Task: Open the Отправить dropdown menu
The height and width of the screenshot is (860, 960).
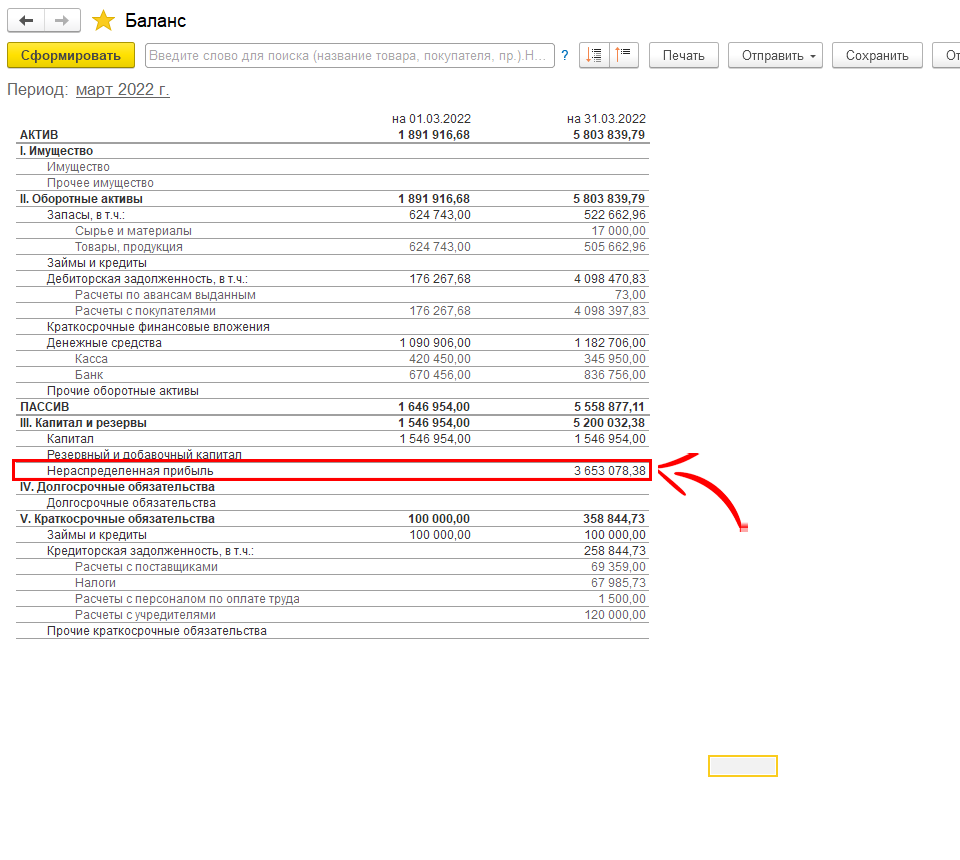Action: (x=775, y=55)
